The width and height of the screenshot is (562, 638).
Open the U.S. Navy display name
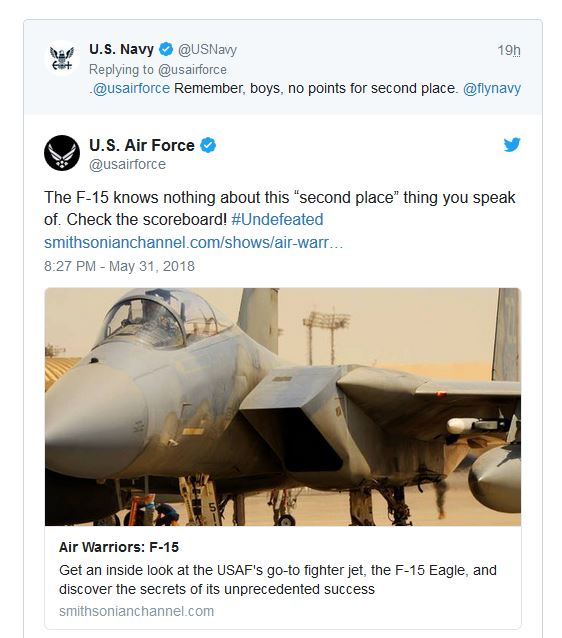[121, 49]
